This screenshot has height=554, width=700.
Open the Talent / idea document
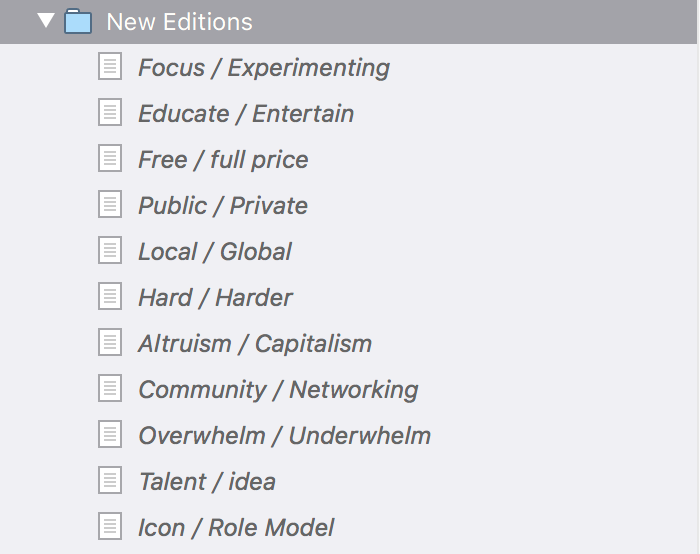207,482
